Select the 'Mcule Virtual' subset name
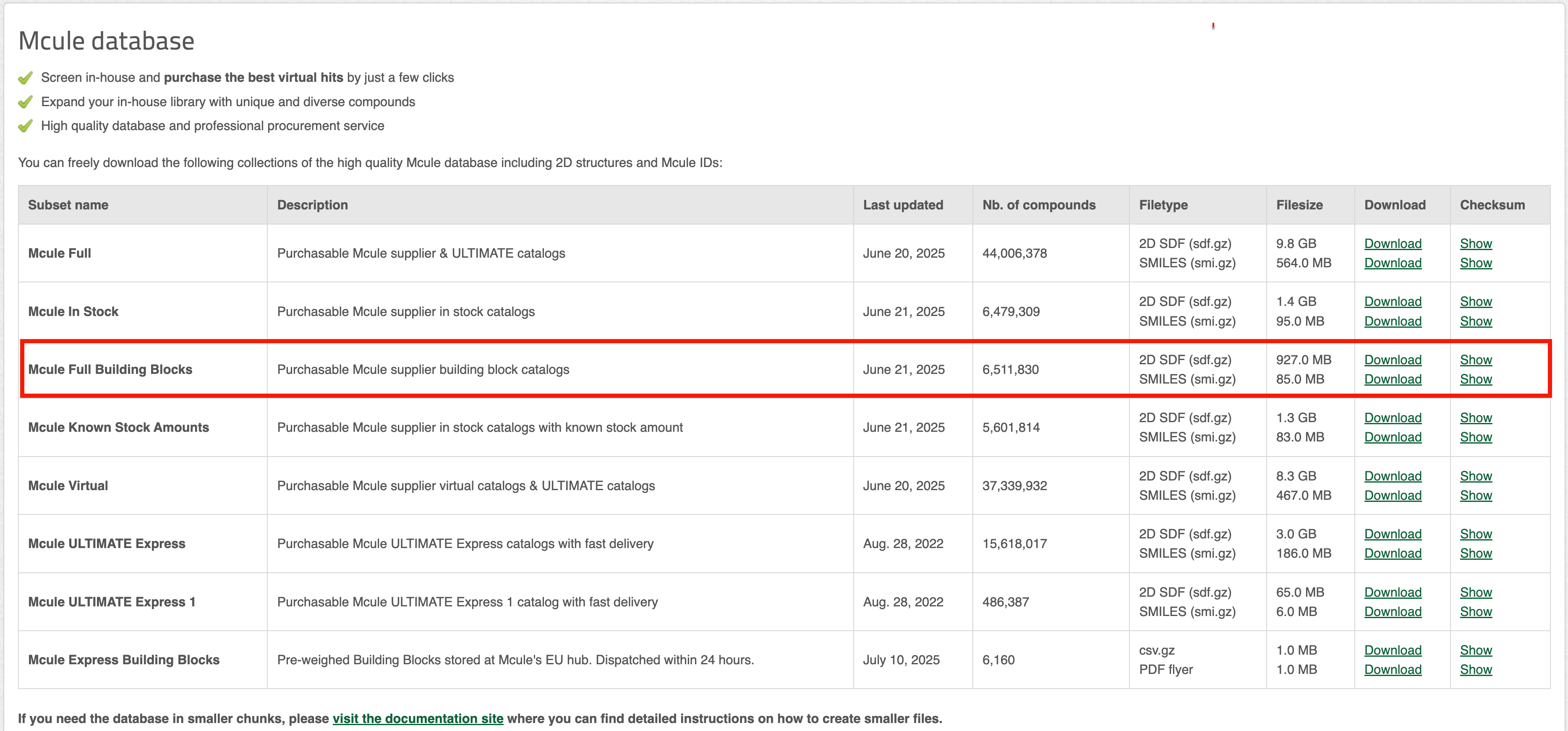The image size is (1568, 731). [68, 486]
